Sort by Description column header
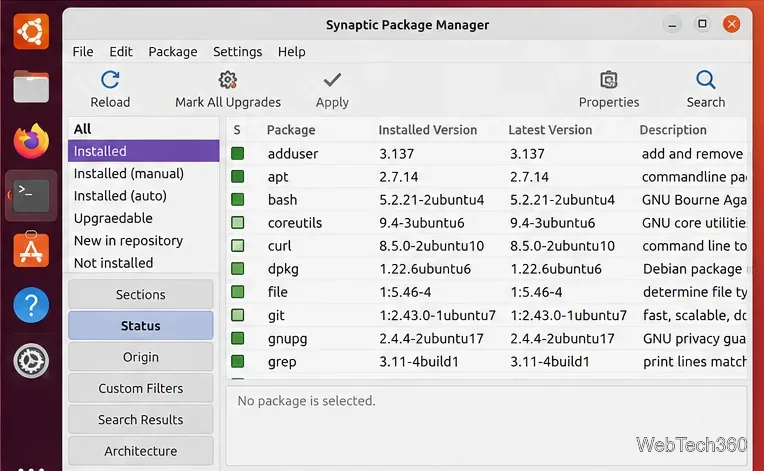 coord(673,130)
